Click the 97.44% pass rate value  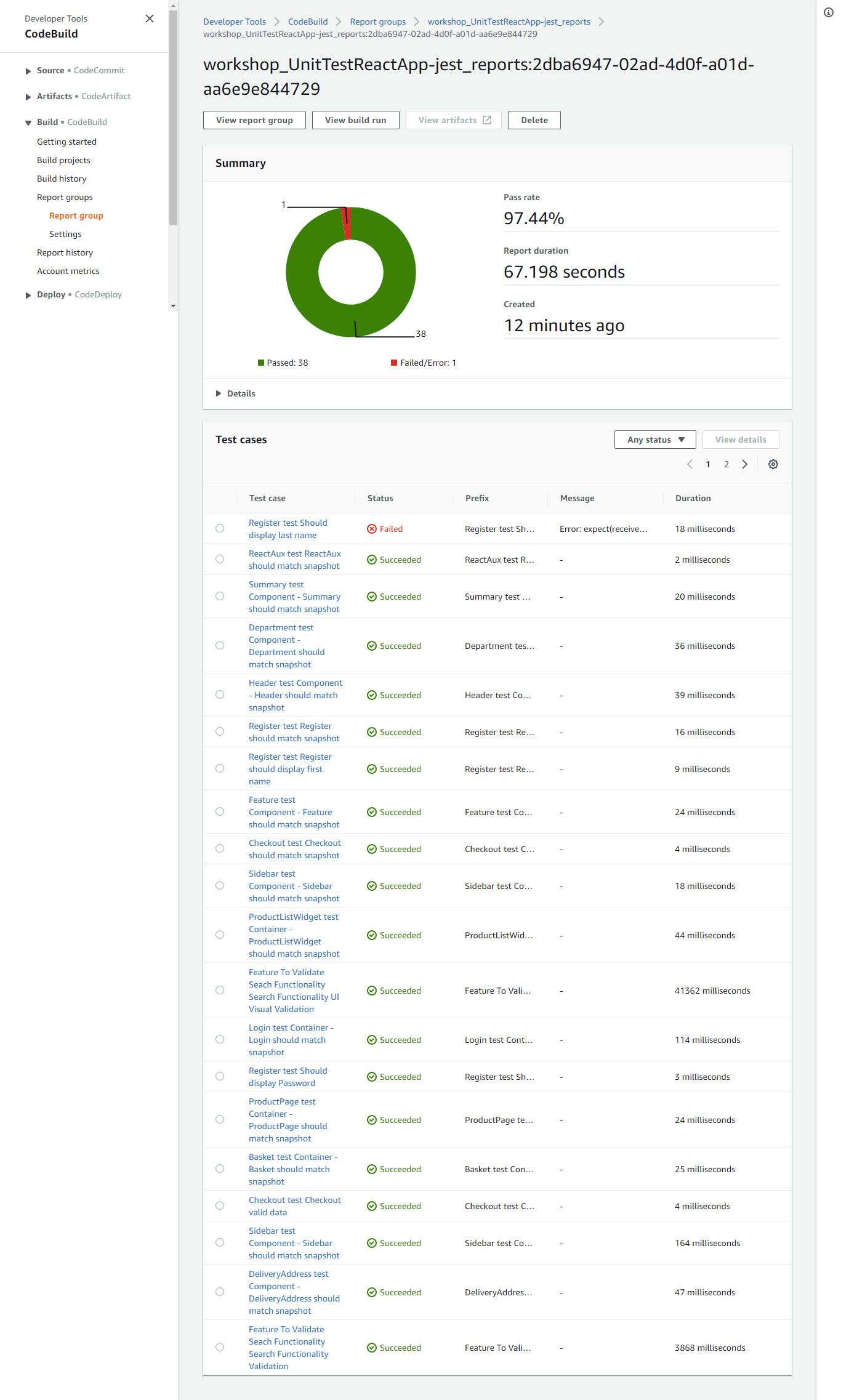coord(534,218)
